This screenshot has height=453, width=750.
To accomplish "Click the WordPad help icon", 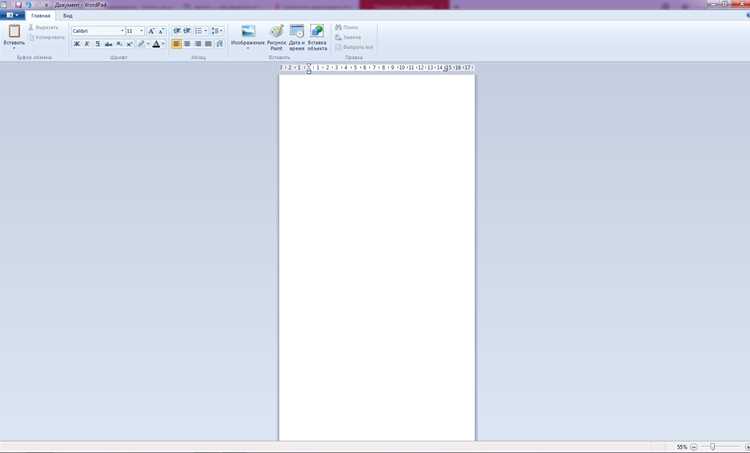I will click(748, 16).
